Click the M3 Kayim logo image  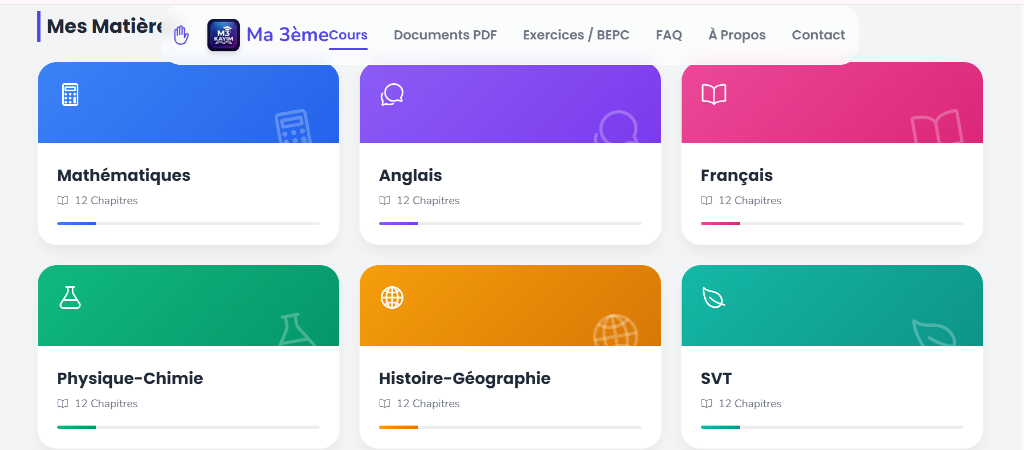(223, 35)
